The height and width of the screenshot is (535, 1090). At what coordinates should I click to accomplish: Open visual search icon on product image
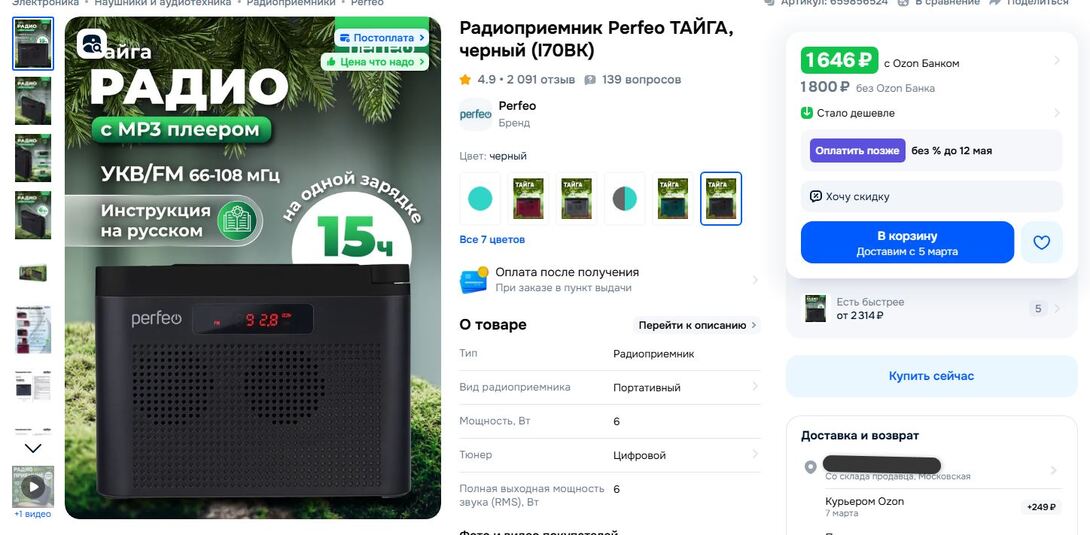92,44
